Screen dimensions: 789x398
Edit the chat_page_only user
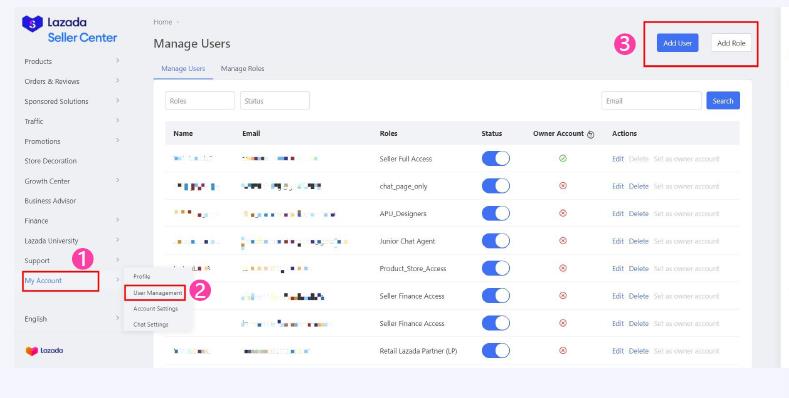click(618, 186)
